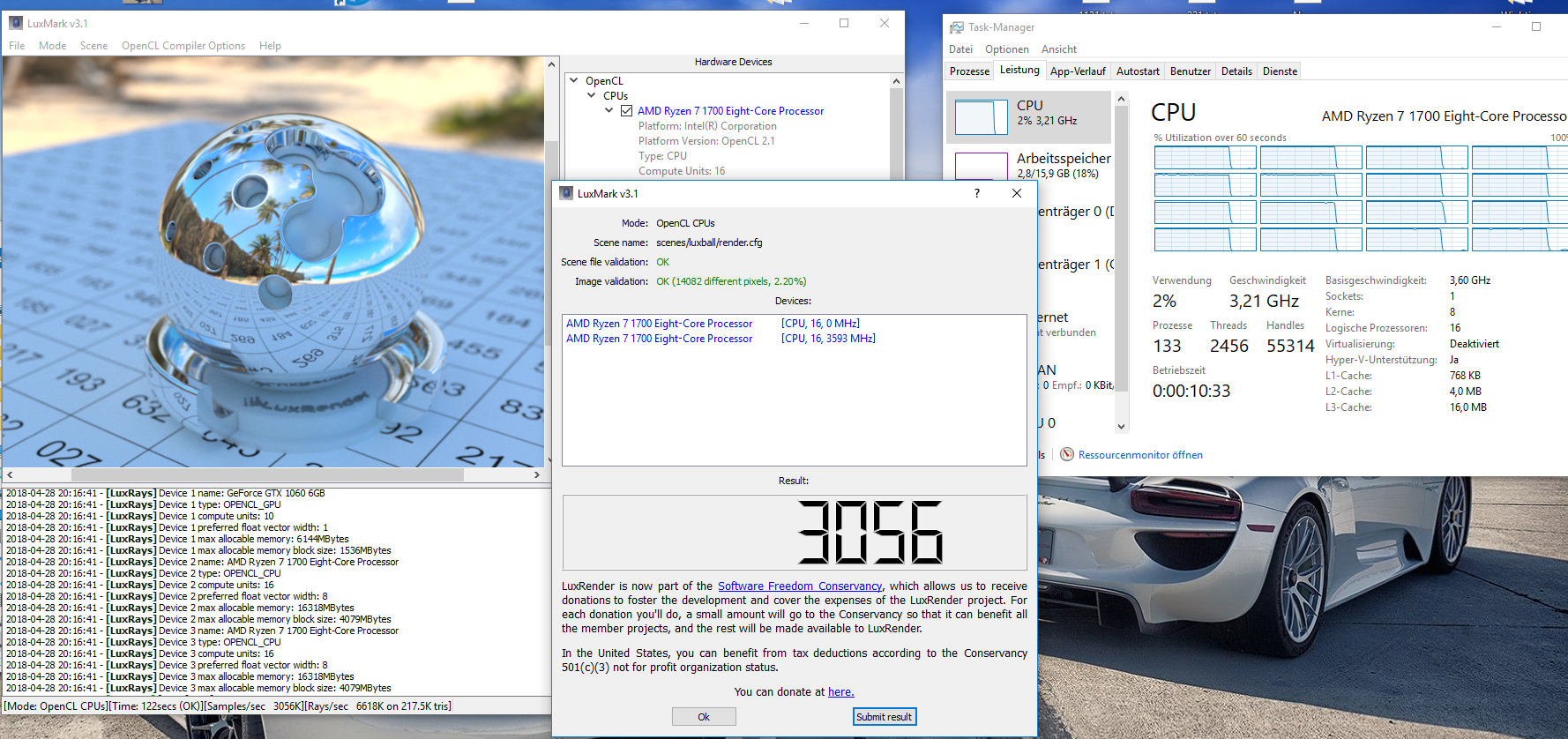Click the Ressourcenmonitor icon
The height and width of the screenshot is (739, 1568).
click(x=1067, y=454)
